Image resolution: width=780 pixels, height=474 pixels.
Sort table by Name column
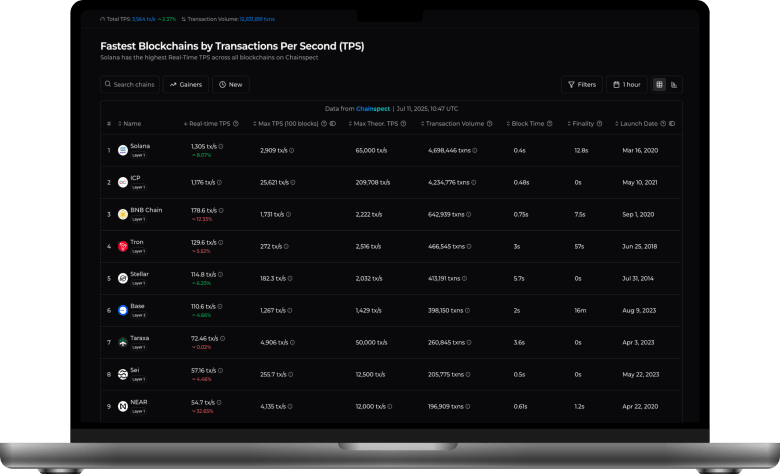coord(129,124)
